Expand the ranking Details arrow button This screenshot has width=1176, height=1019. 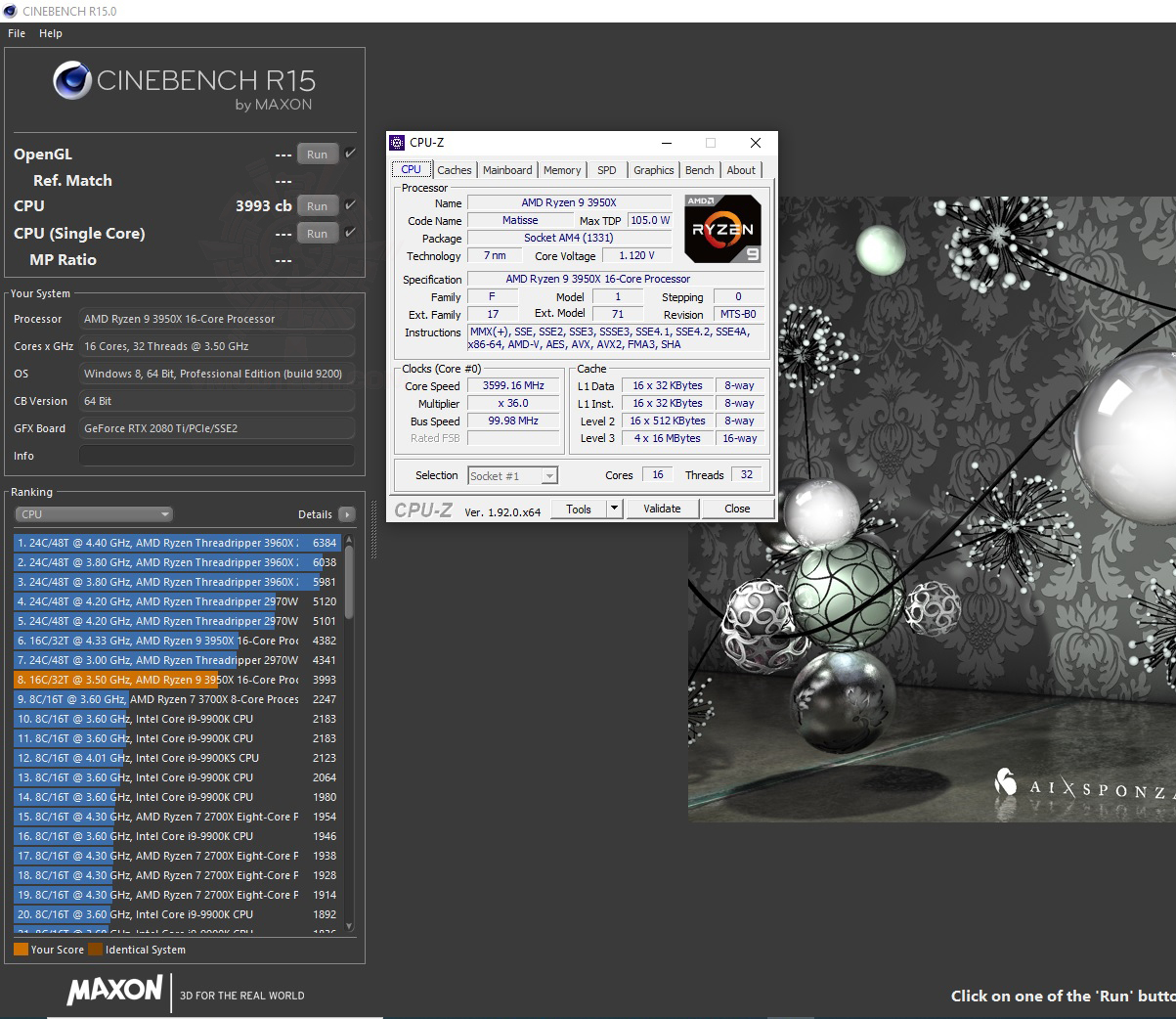pyautogui.click(x=347, y=514)
